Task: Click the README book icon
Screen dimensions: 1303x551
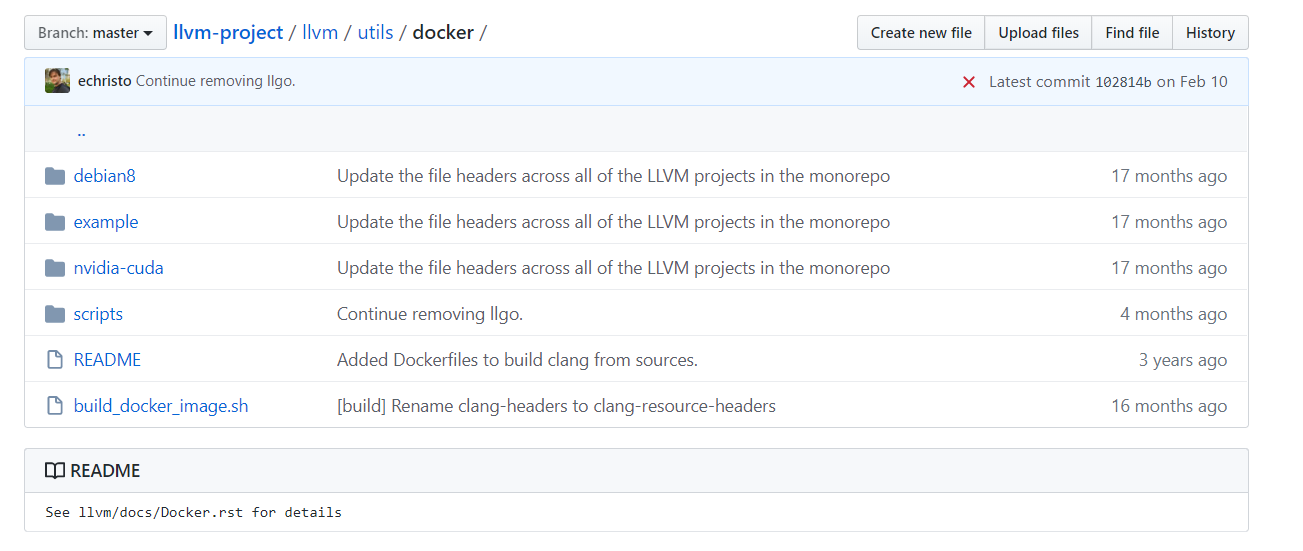Action: pyautogui.click(x=55, y=471)
